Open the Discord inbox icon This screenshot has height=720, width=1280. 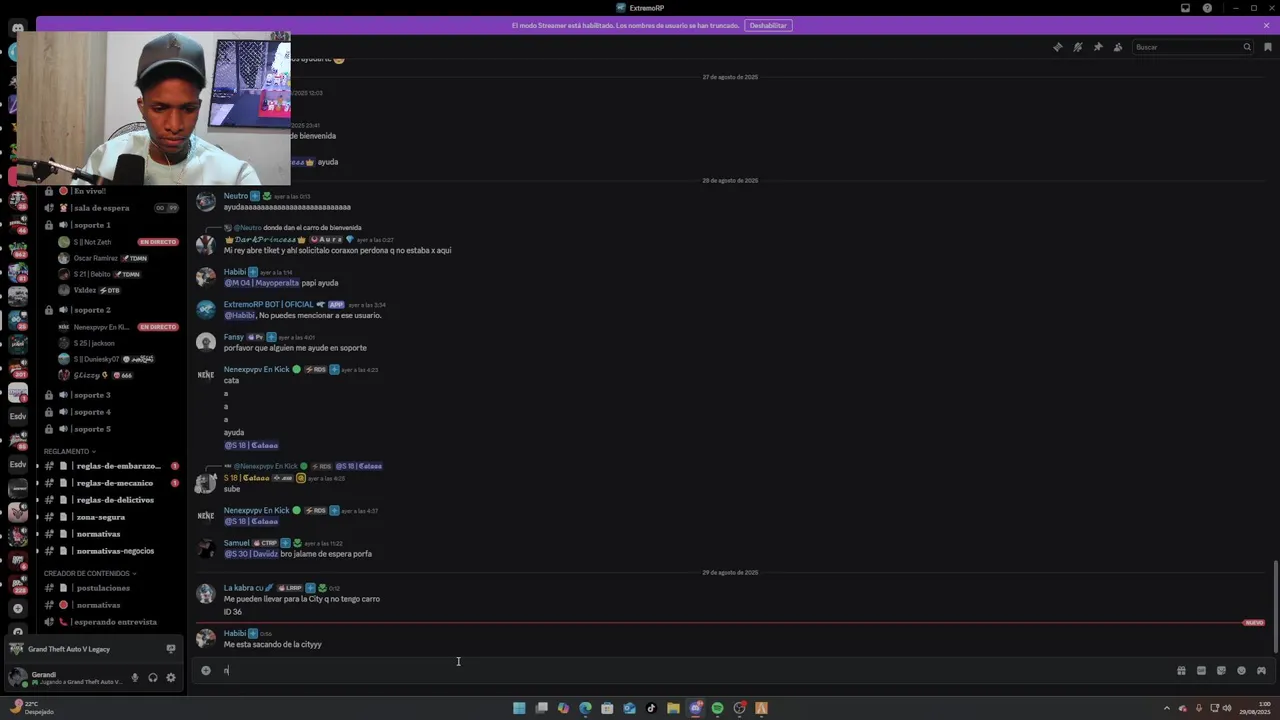pos(1185,8)
